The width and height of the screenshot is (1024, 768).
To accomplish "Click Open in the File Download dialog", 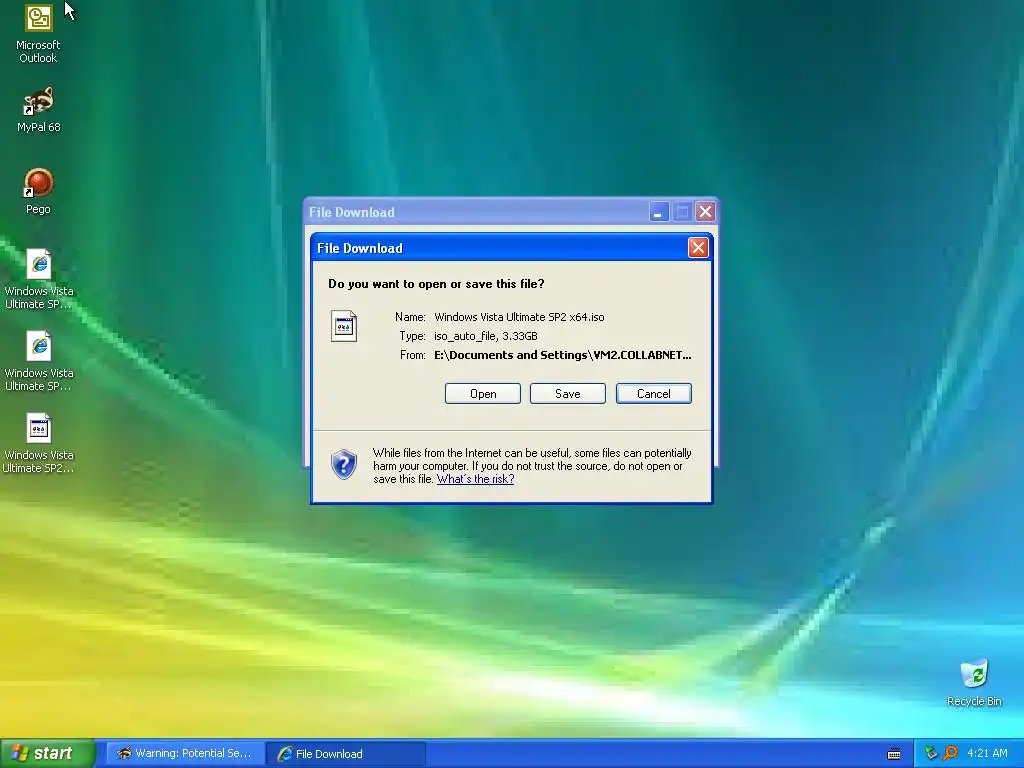I will click(483, 394).
